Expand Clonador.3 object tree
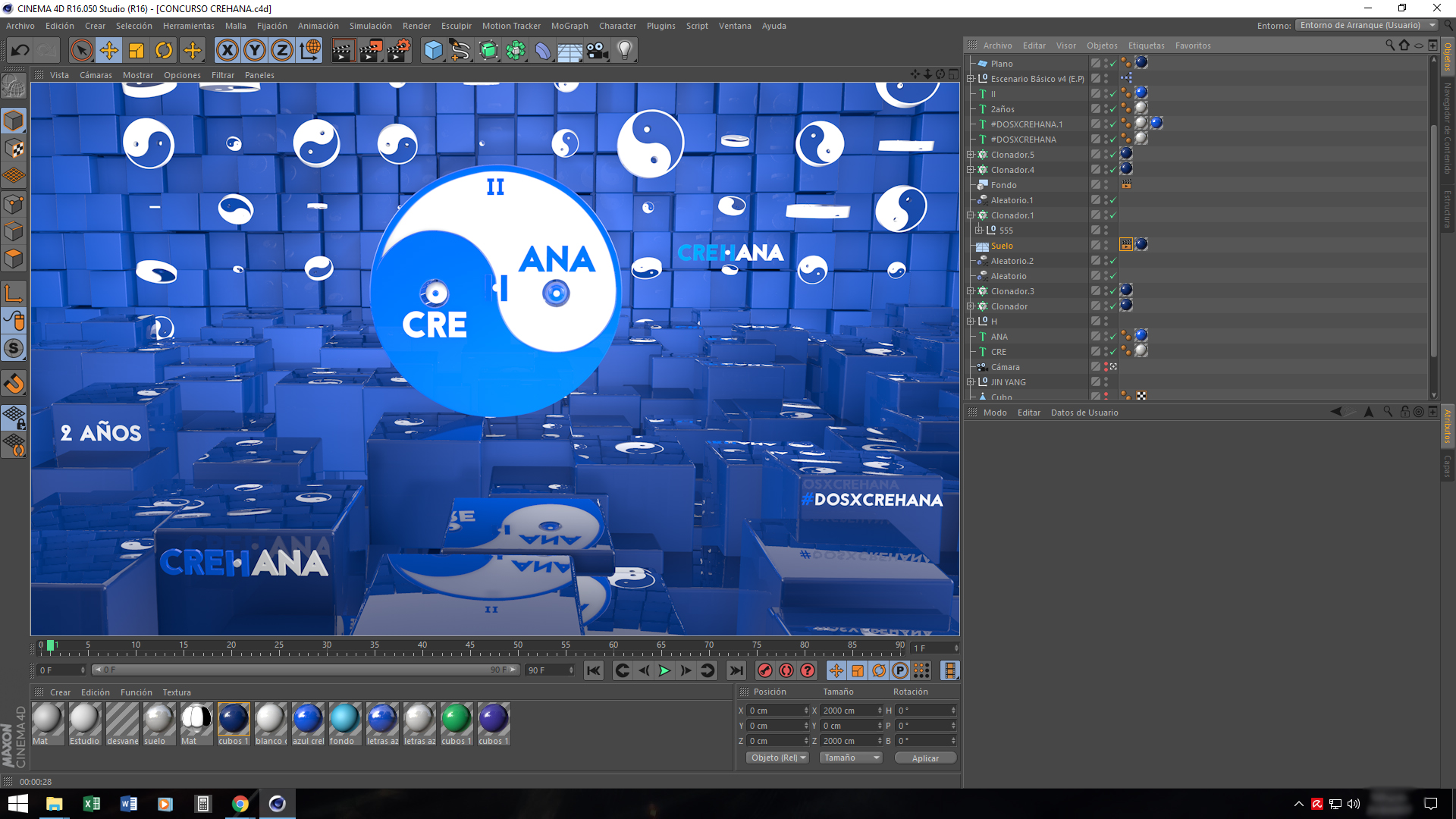This screenshot has height=819, width=1456. pos(971,290)
